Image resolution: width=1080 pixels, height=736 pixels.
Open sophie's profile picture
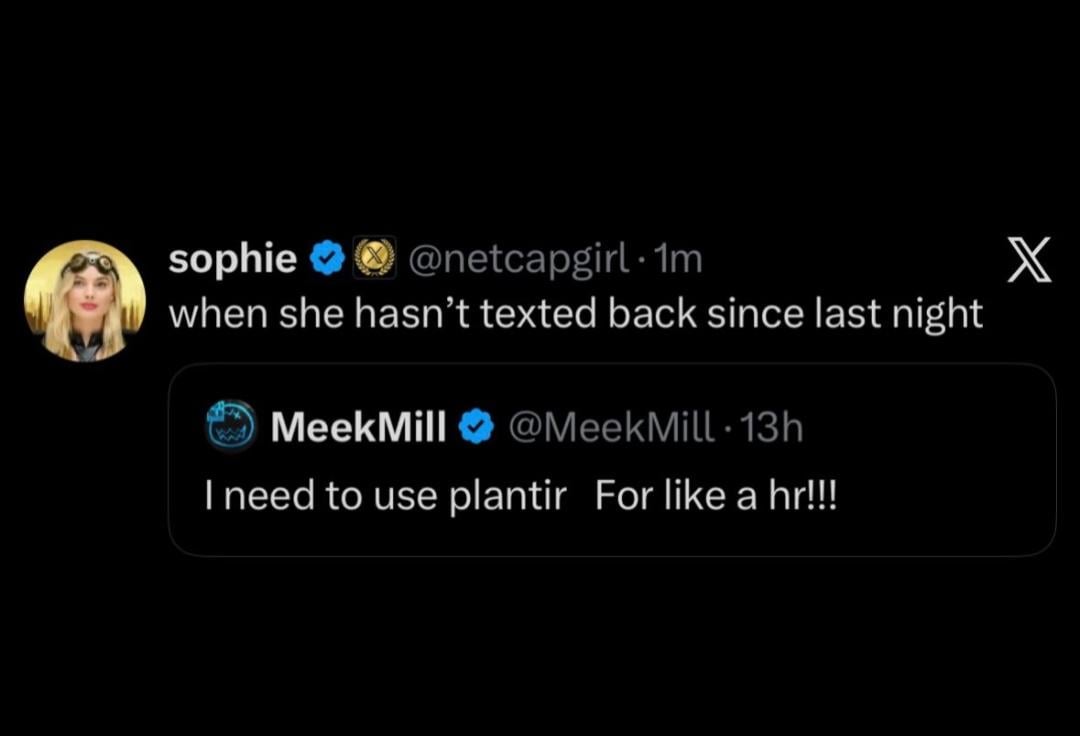coord(85,300)
